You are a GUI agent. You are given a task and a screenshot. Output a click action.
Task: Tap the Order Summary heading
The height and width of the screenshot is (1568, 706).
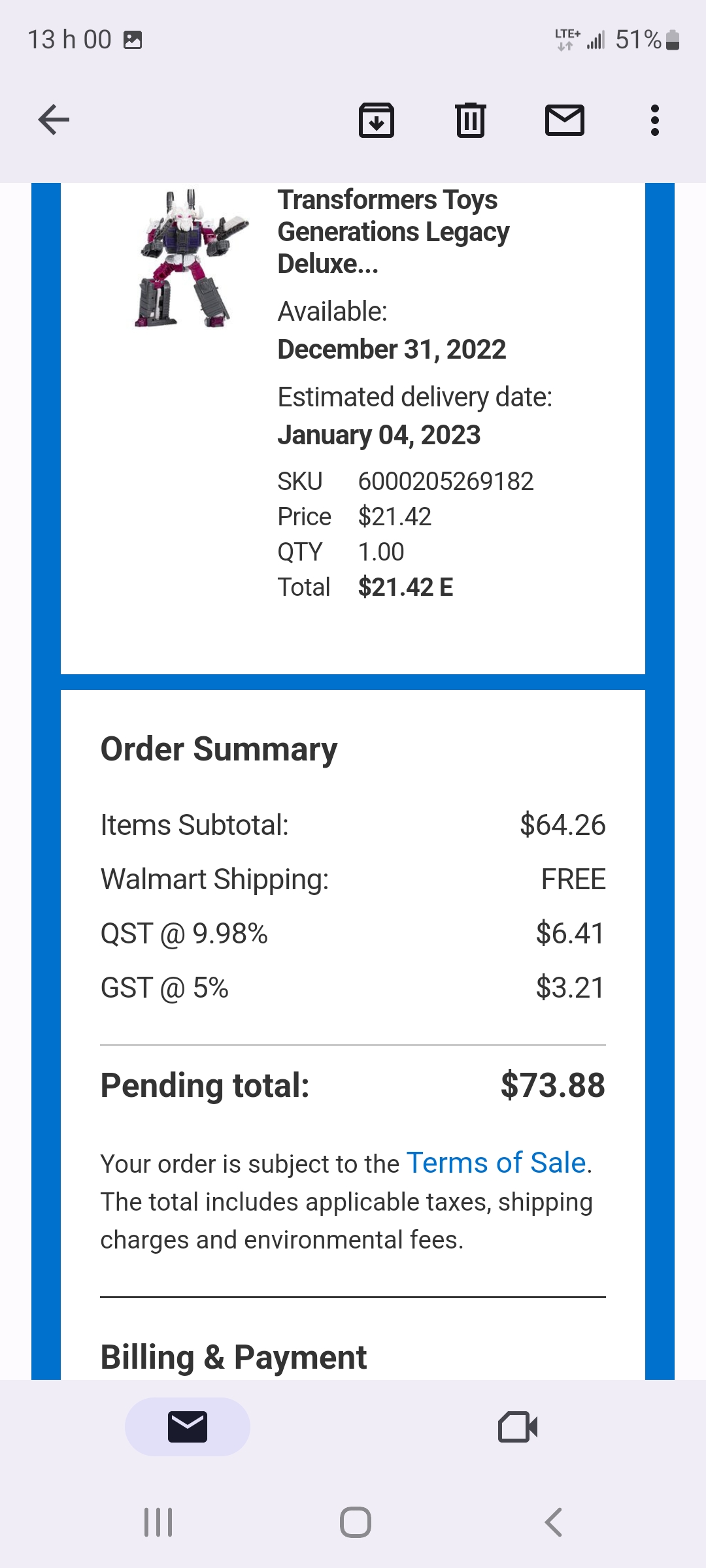coord(219,749)
